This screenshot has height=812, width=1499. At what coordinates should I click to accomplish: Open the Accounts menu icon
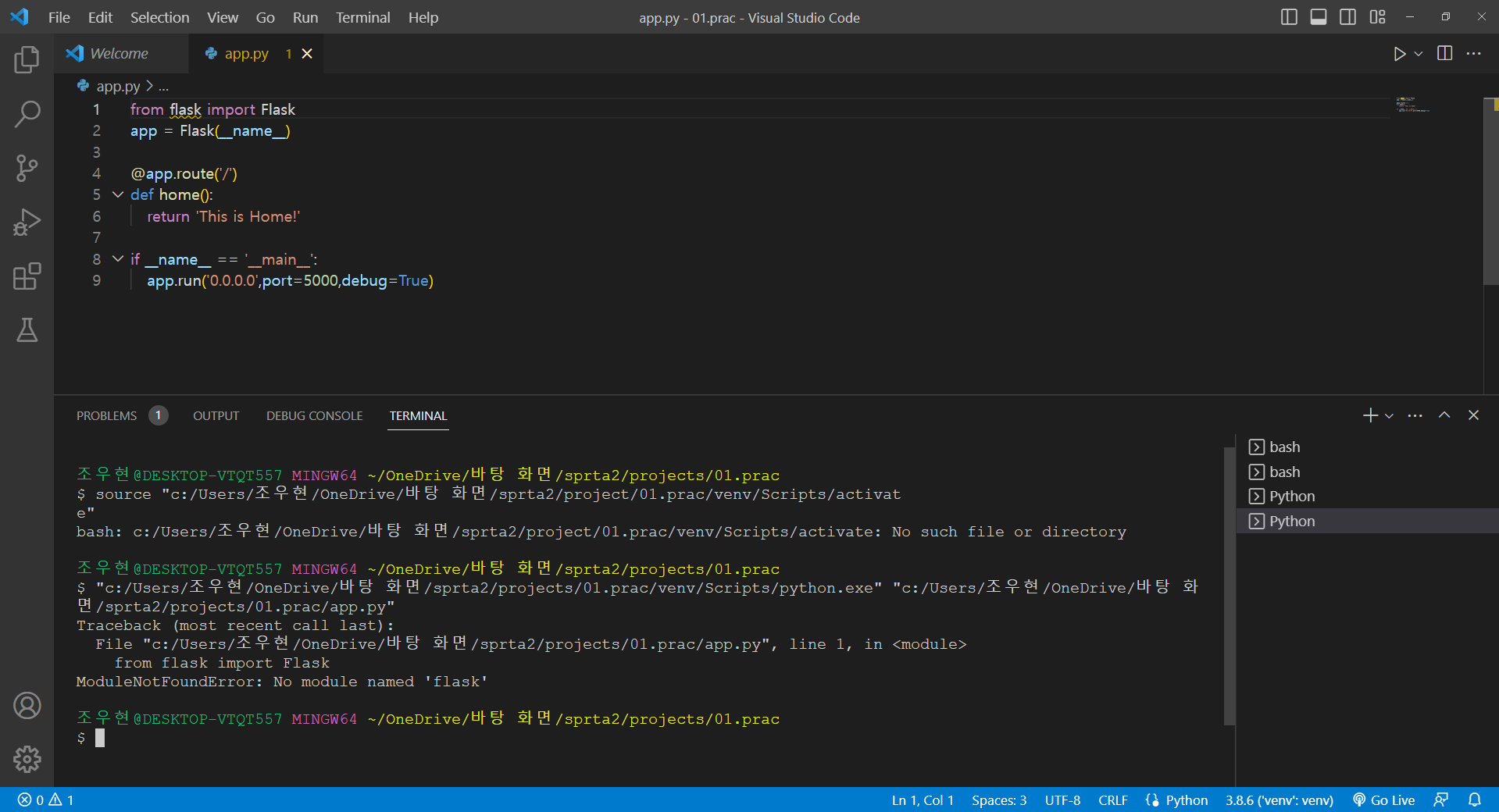point(27,706)
